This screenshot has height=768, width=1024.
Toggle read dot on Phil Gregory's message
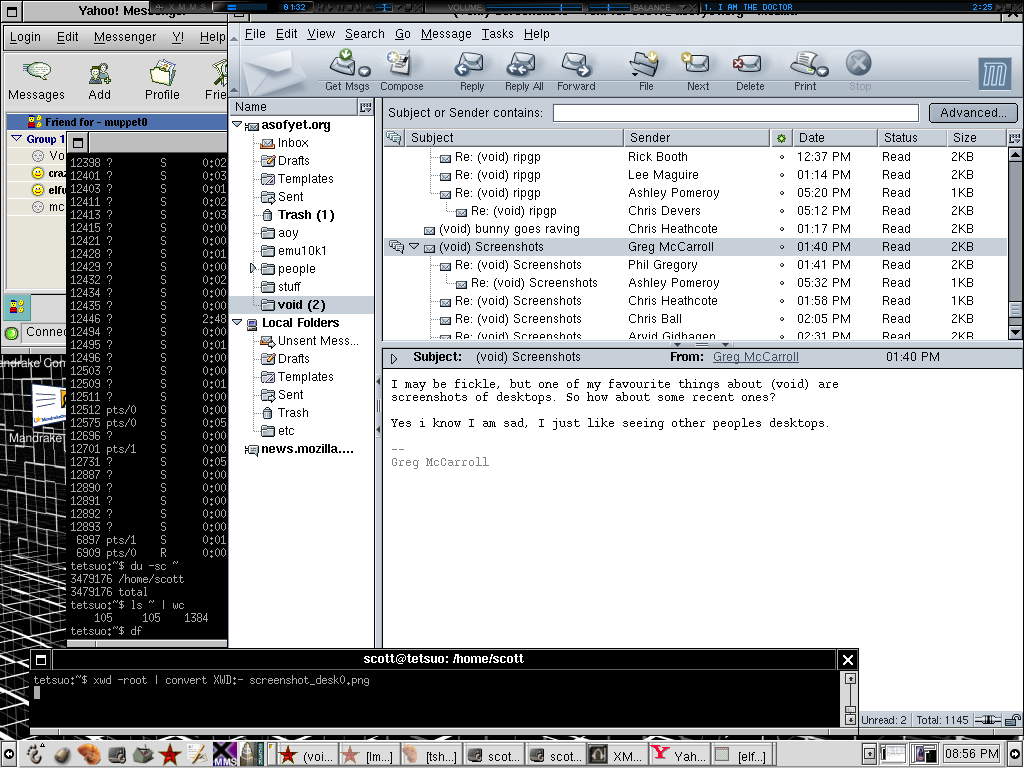[x=781, y=265]
